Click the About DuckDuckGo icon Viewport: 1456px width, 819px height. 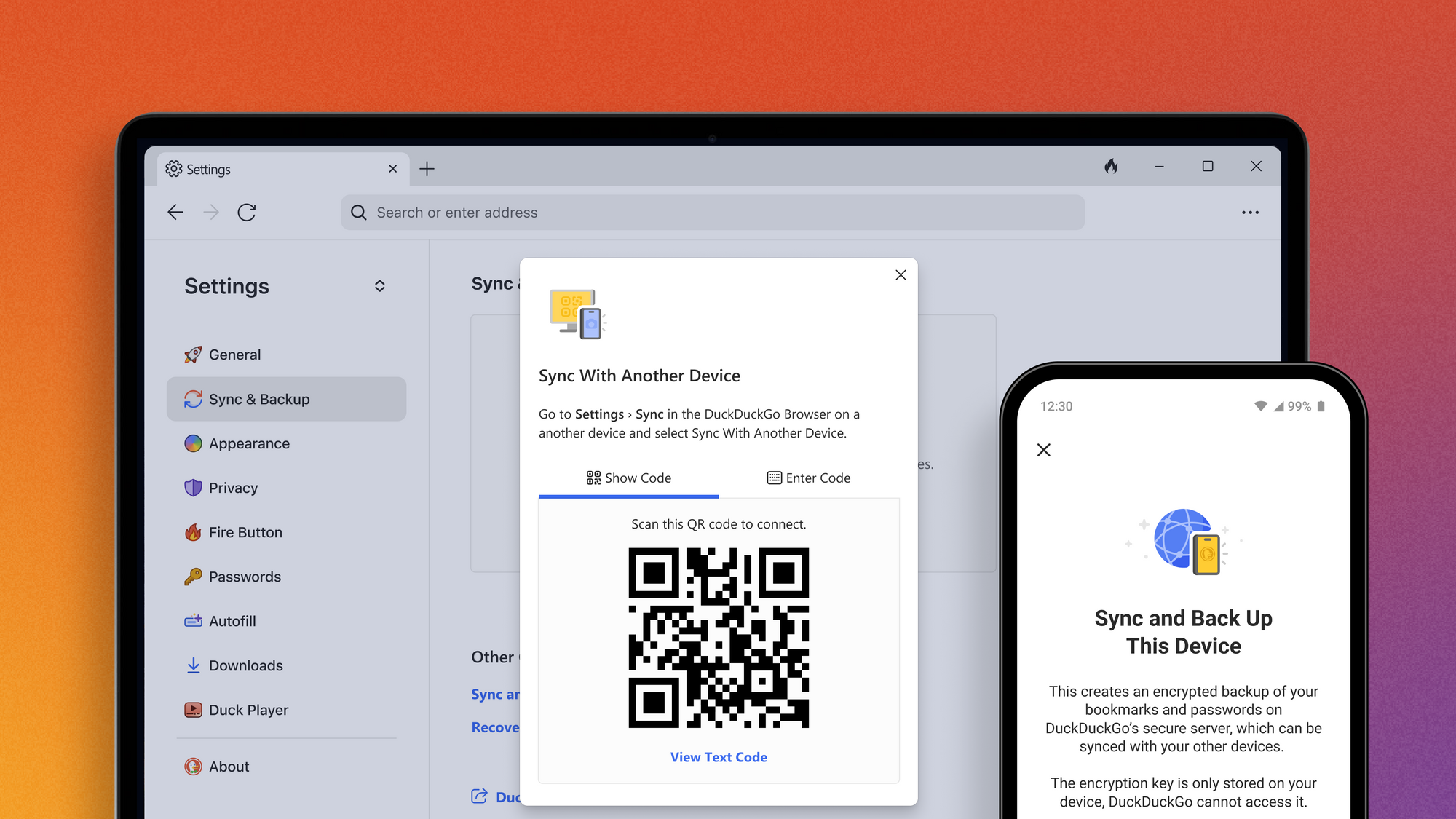(x=193, y=767)
